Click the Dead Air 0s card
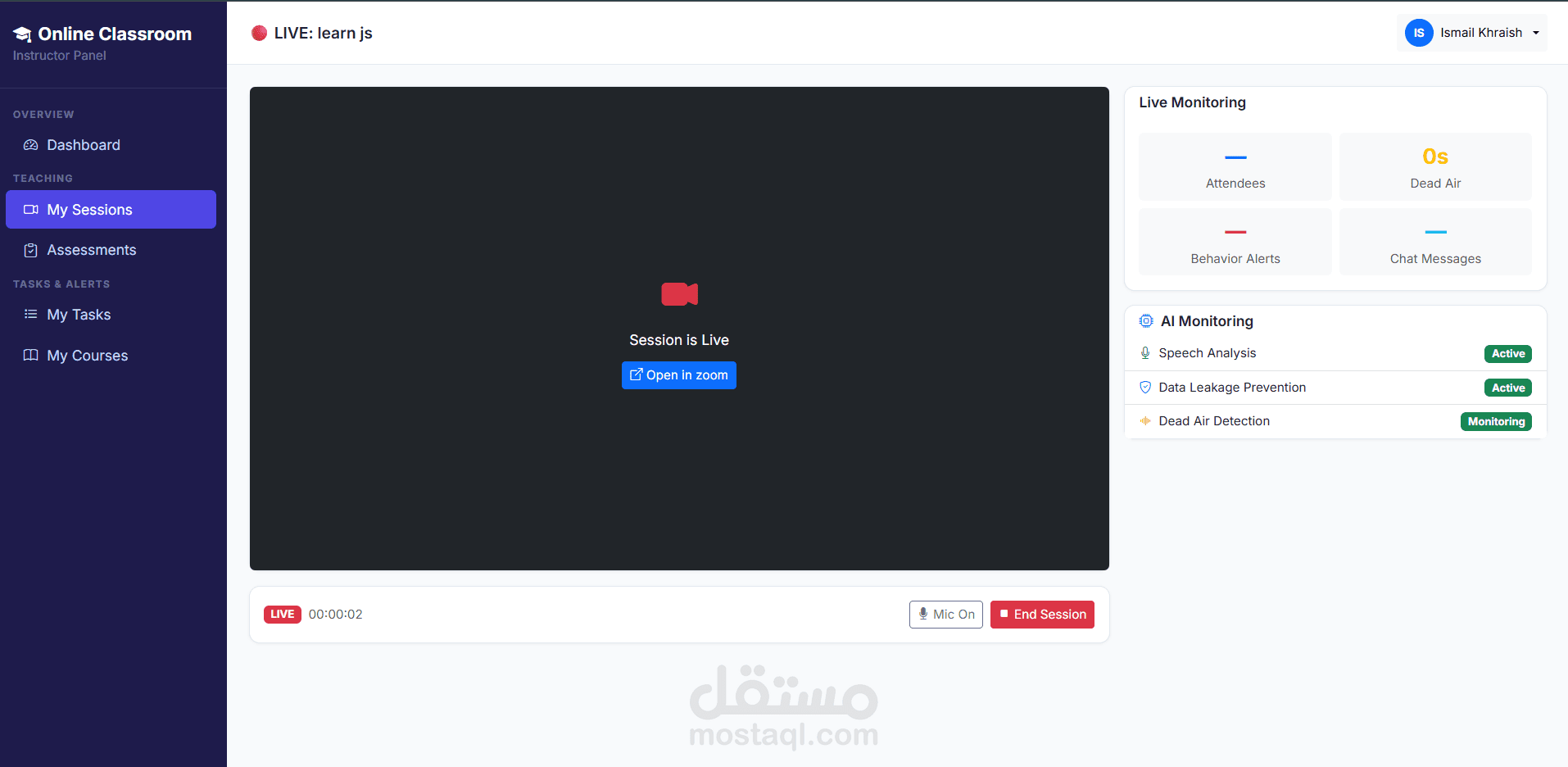The width and height of the screenshot is (1568, 767). pyautogui.click(x=1435, y=167)
